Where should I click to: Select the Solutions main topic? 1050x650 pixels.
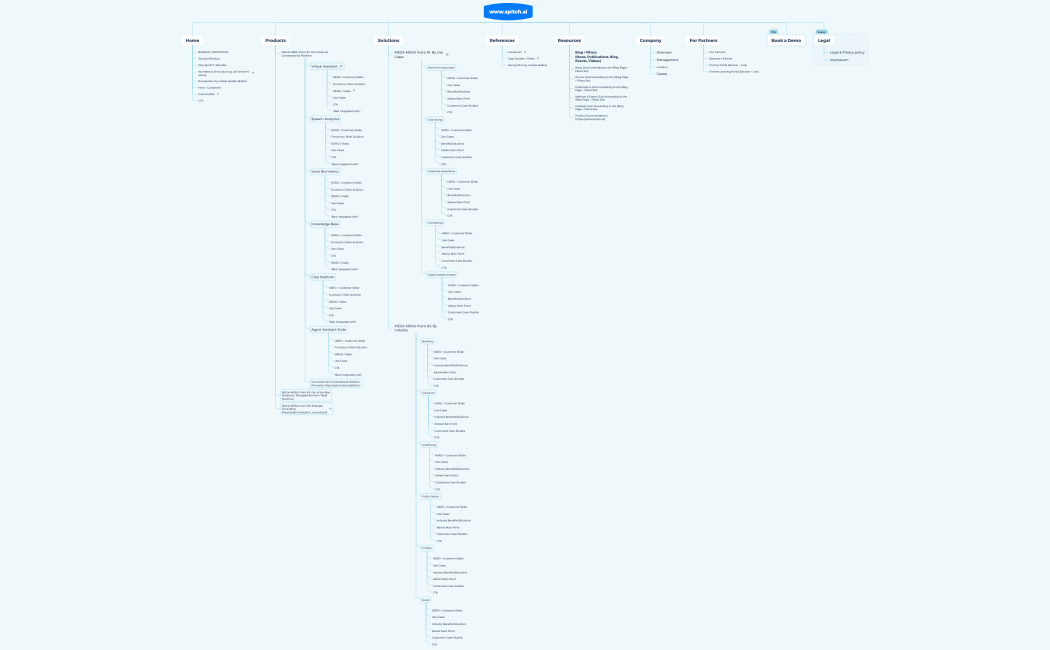point(388,40)
